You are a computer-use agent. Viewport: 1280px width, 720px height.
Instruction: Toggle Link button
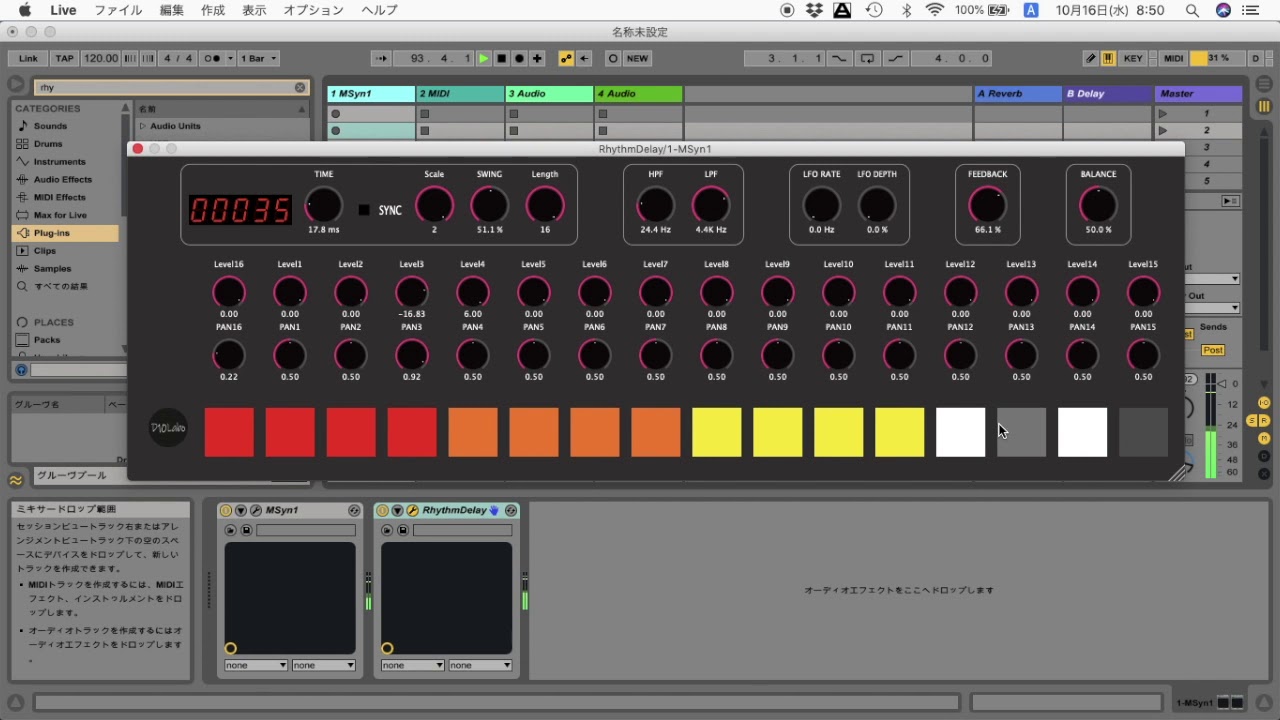(x=28, y=58)
